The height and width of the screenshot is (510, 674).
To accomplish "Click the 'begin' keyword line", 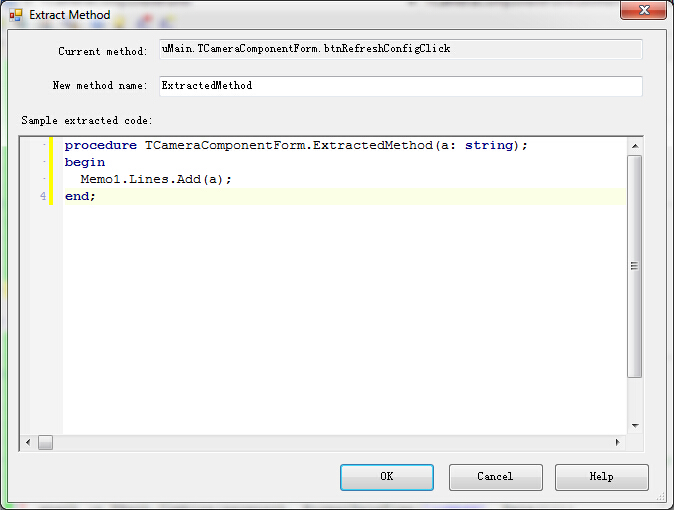I will (x=85, y=163).
